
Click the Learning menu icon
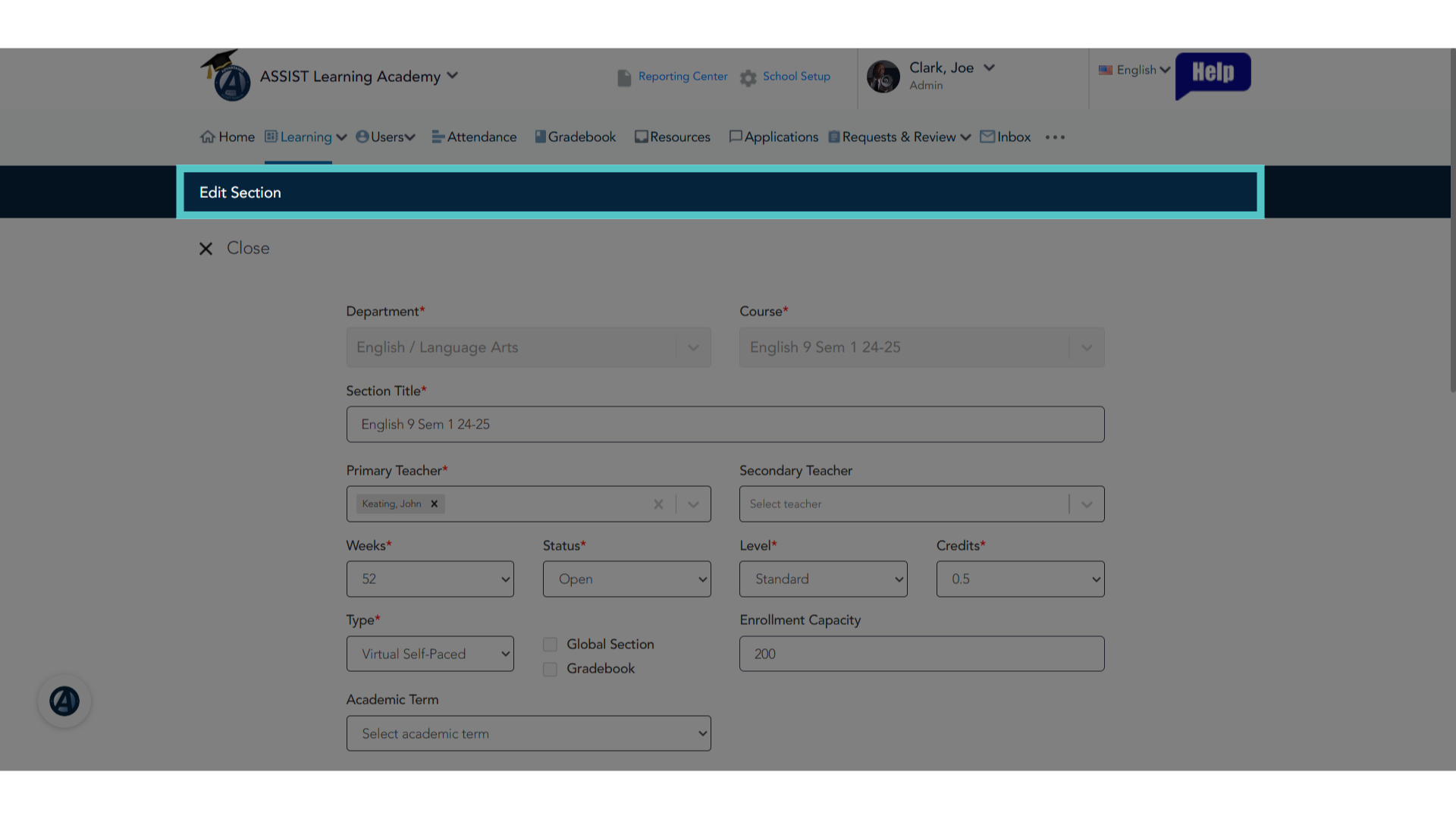(271, 136)
